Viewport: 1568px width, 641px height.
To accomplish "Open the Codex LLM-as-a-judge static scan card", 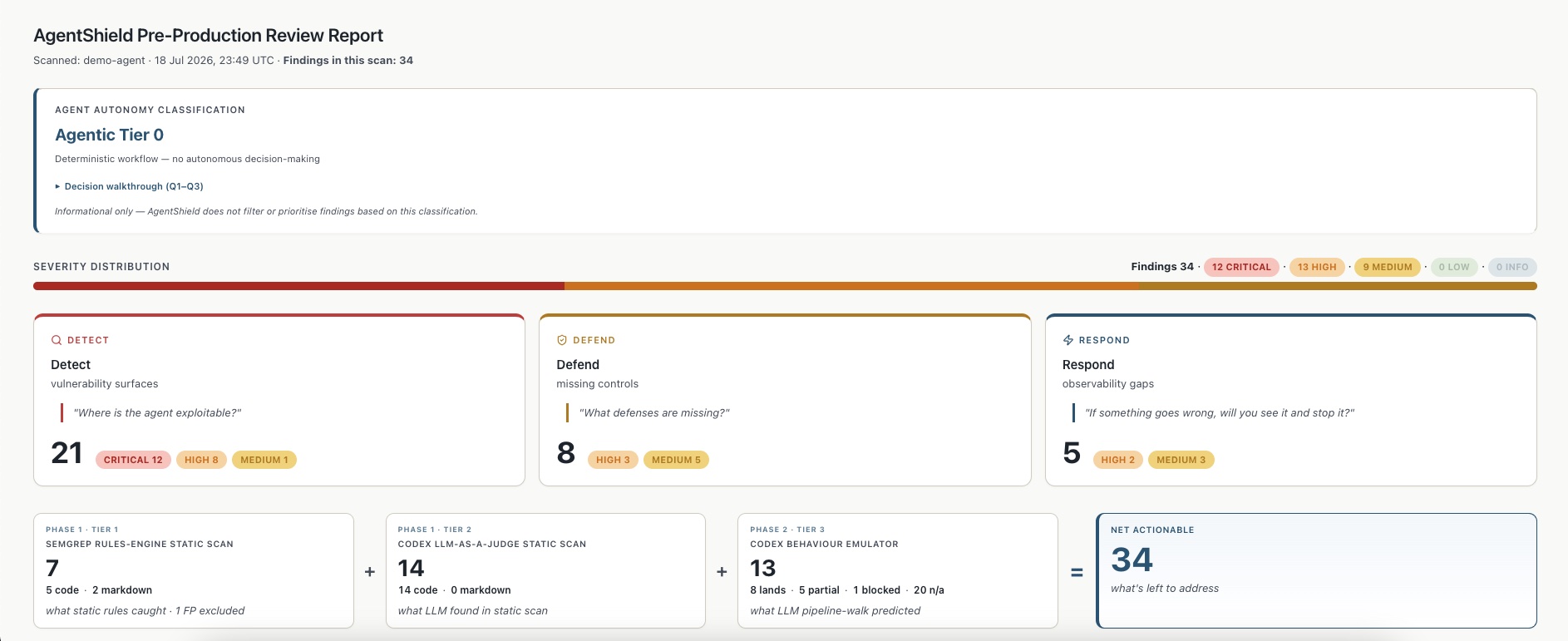I will point(545,570).
